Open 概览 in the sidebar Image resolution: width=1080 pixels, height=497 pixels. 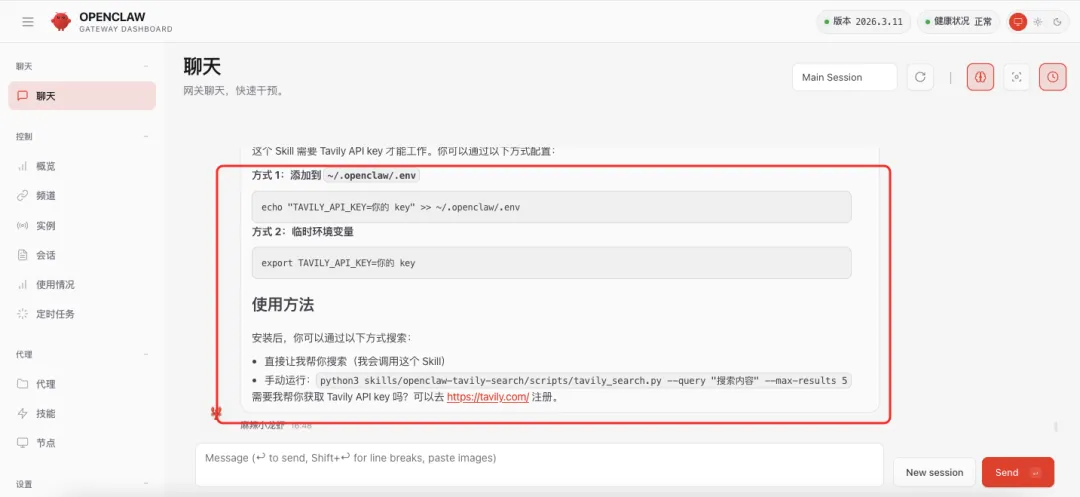point(82,166)
